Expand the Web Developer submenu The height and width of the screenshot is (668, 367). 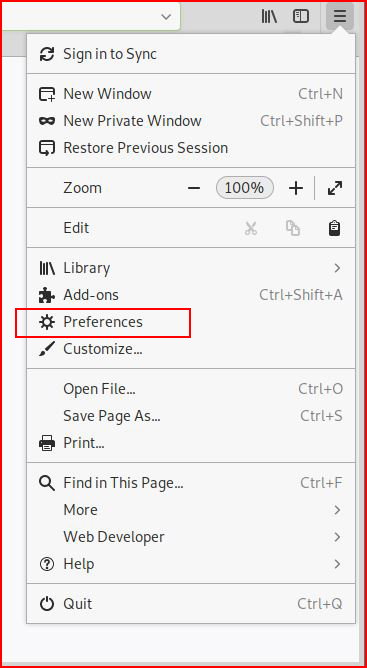pos(191,537)
